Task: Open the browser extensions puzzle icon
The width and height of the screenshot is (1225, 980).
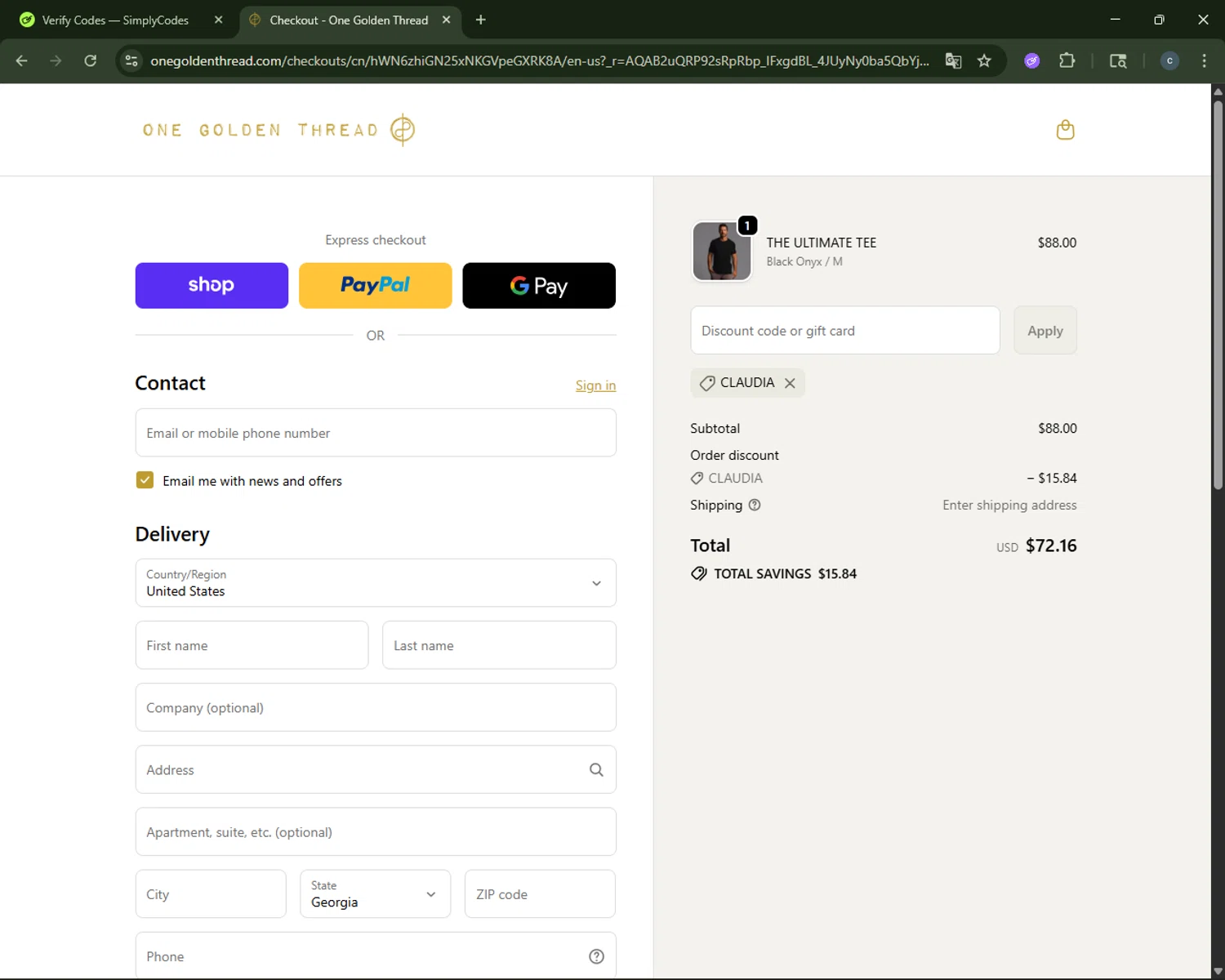Action: (1067, 60)
